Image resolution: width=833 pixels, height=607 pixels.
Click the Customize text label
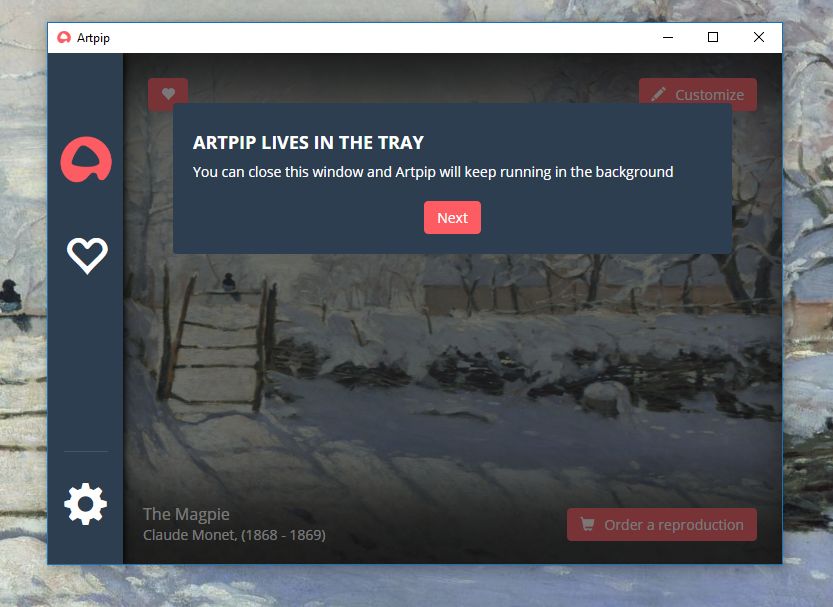click(709, 95)
